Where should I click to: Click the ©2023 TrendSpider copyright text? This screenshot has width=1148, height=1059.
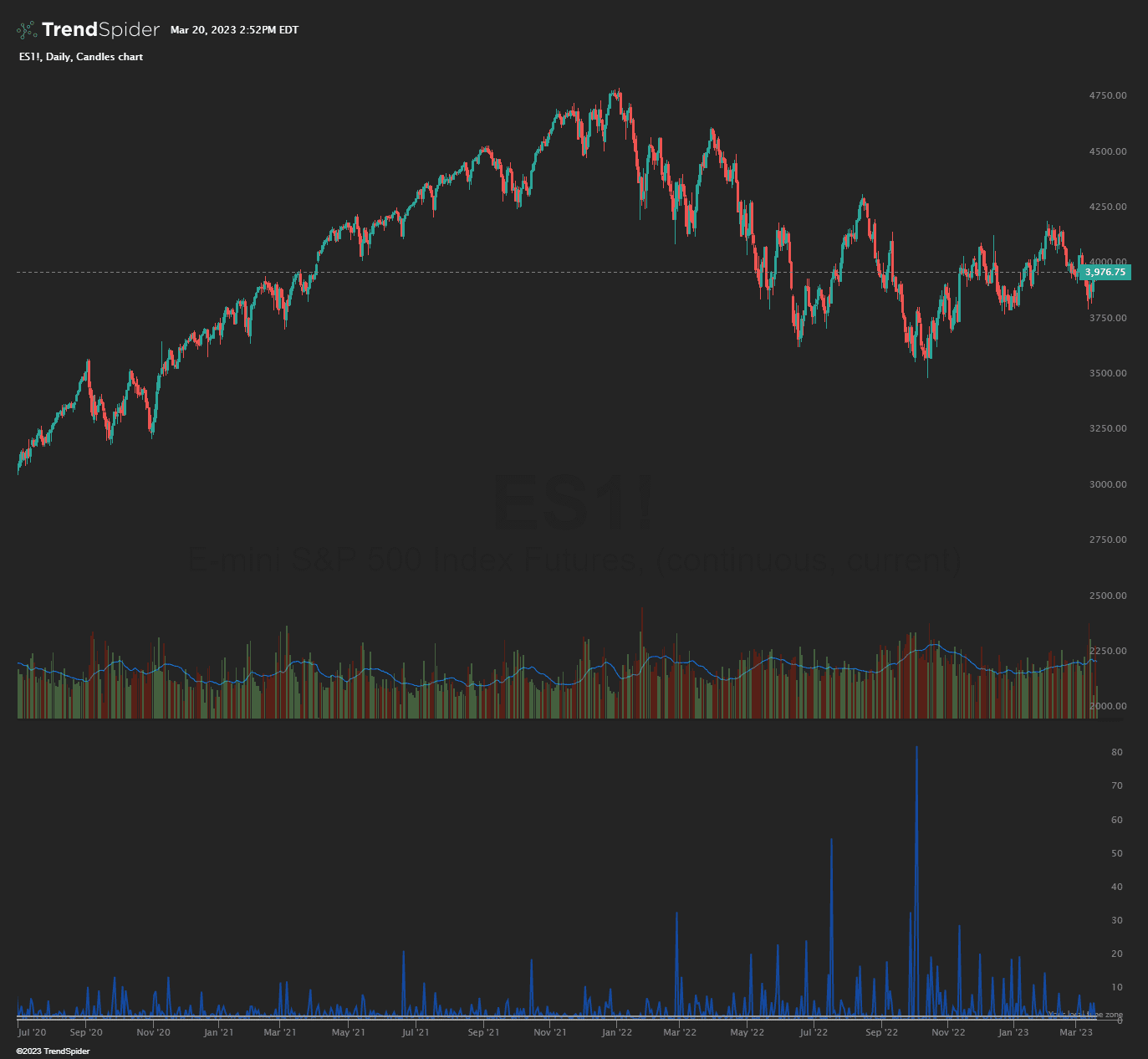pyautogui.click(x=53, y=1051)
